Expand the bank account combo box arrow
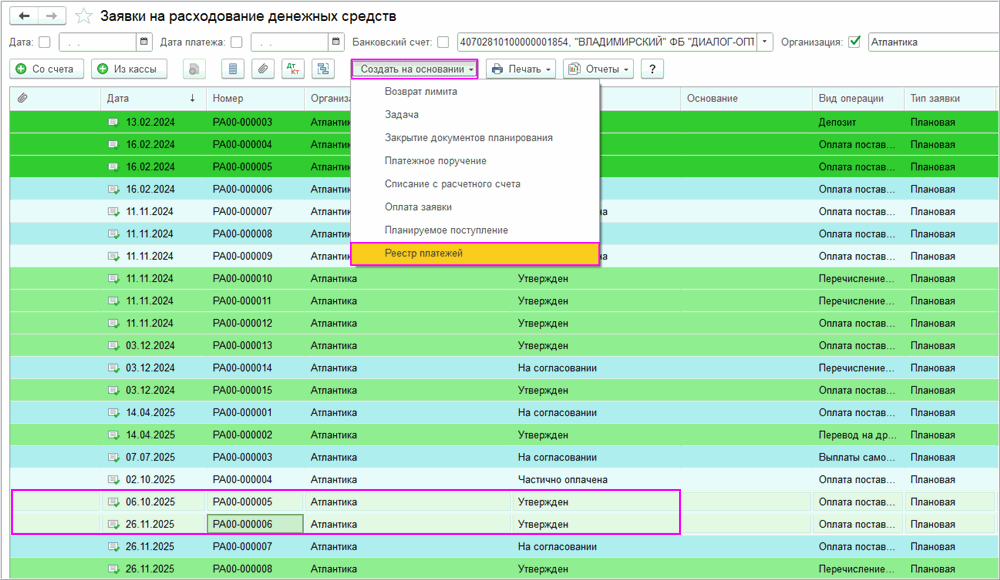1000x580 pixels. pyautogui.click(x=765, y=42)
